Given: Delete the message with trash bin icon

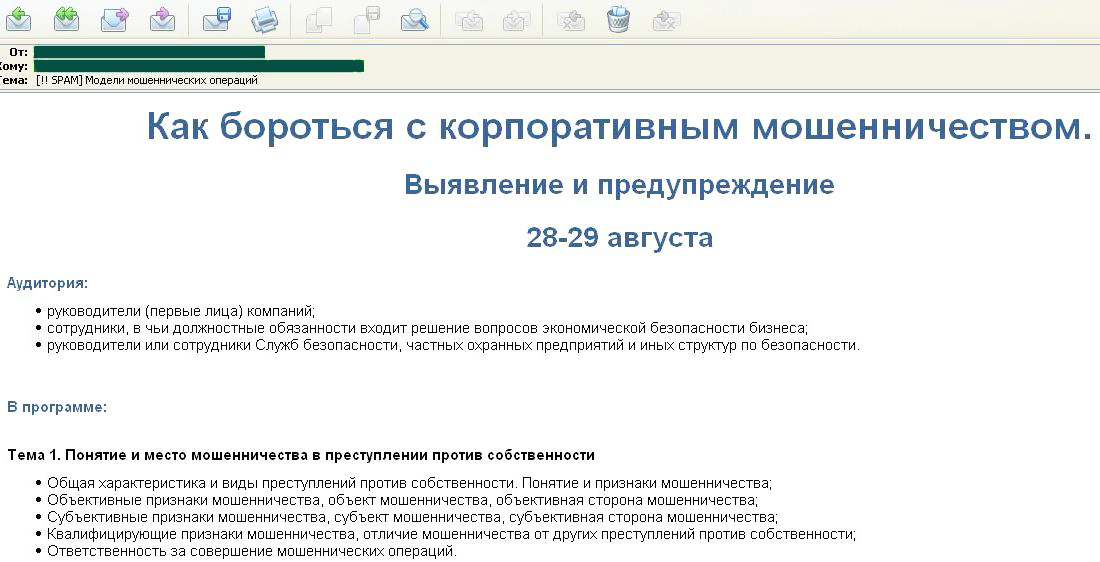Looking at the screenshot, I should point(619,19).
